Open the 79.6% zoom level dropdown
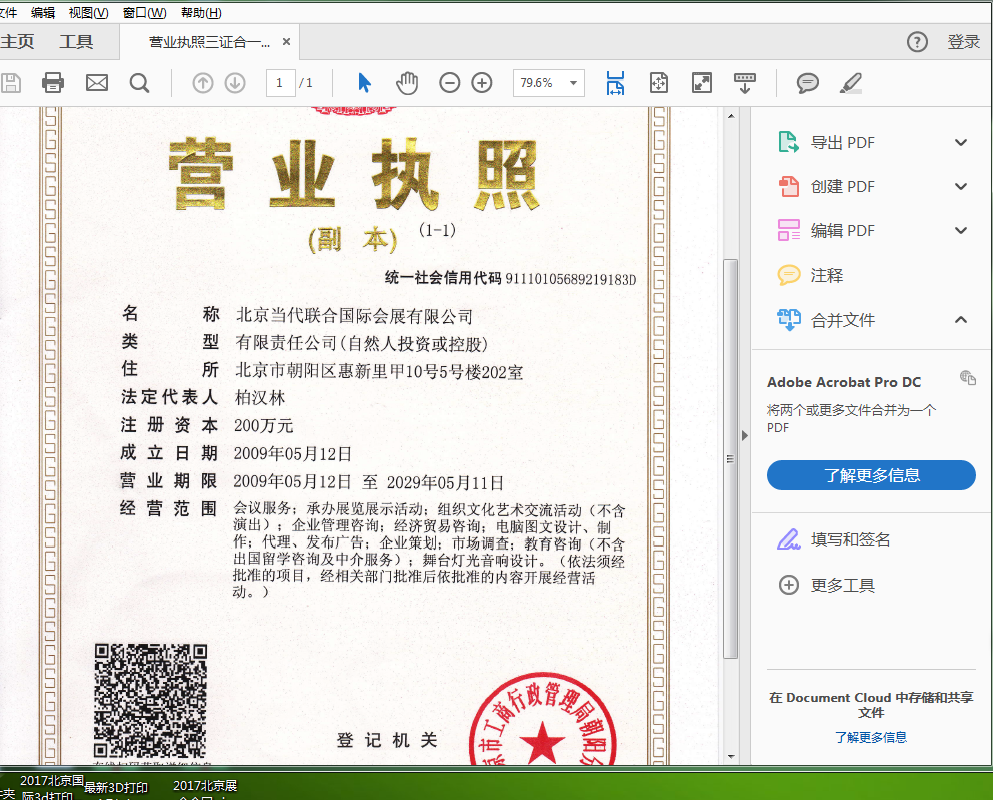The image size is (993, 800). tap(548, 83)
